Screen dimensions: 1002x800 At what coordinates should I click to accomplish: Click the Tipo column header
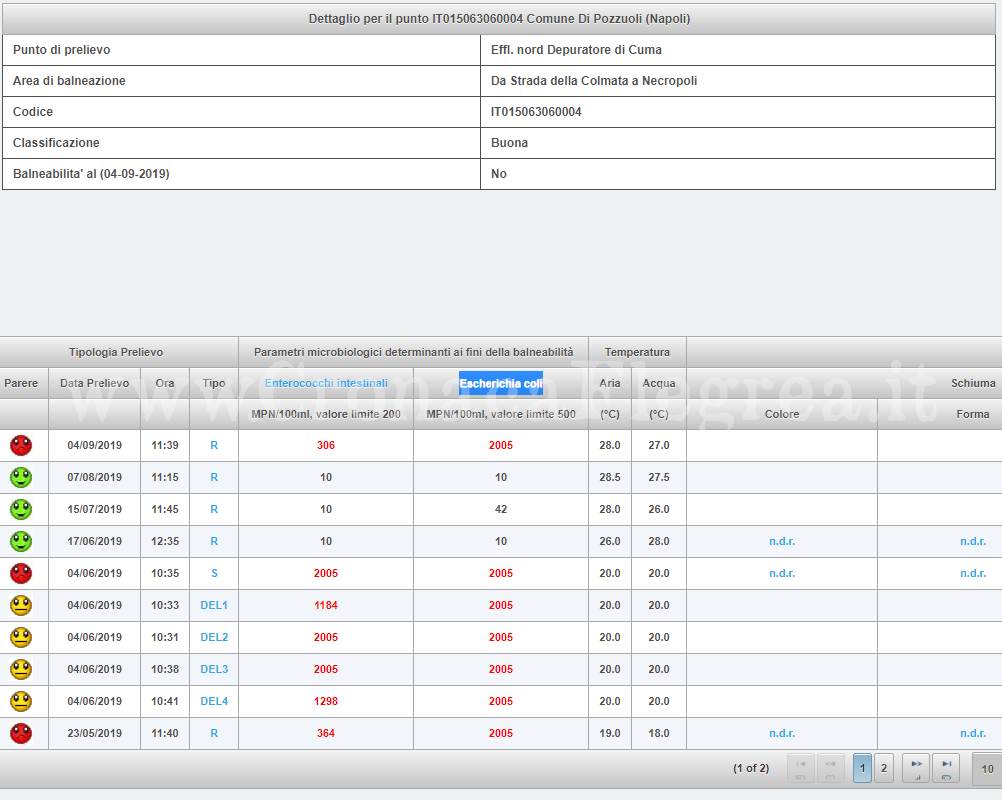pyautogui.click(x=214, y=383)
